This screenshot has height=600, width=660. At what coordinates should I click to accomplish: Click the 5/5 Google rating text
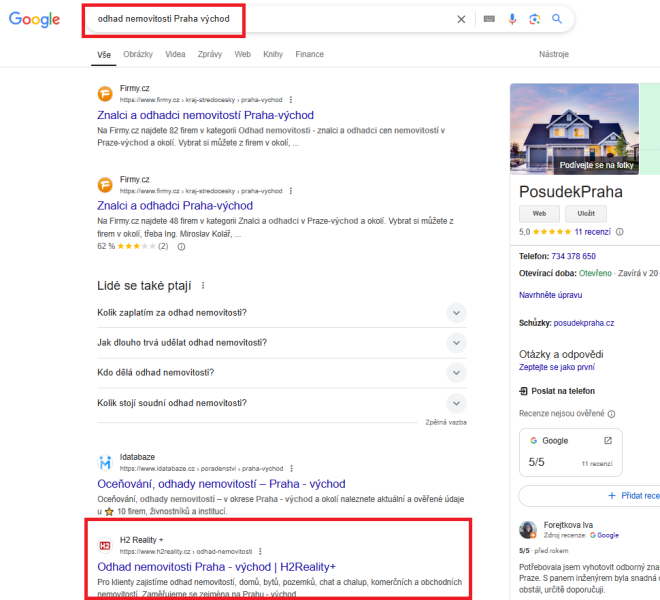(x=536, y=462)
